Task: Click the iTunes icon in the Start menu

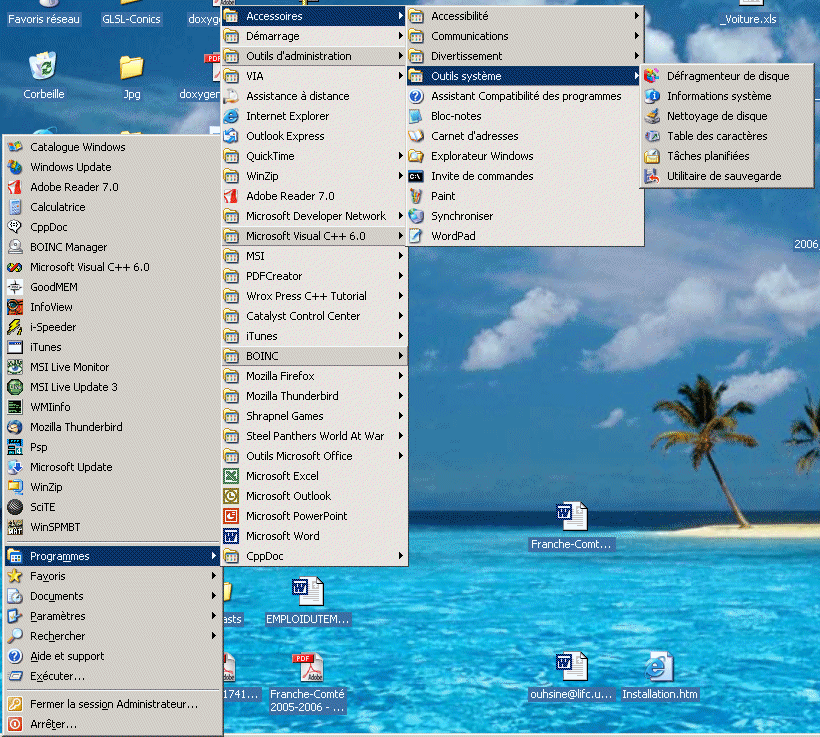Action: point(15,347)
